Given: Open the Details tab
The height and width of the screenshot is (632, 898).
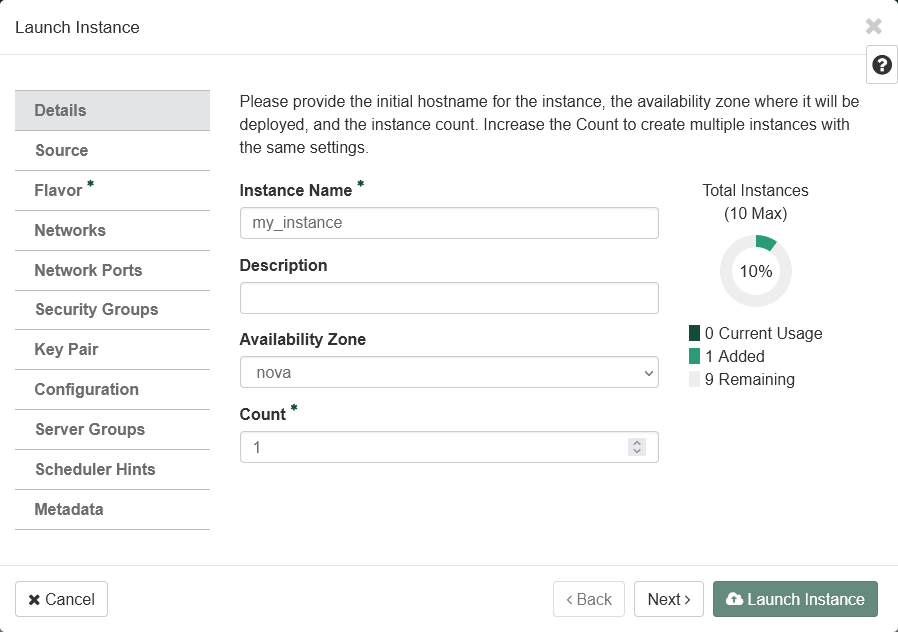Looking at the screenshot, I should (112, 111).
